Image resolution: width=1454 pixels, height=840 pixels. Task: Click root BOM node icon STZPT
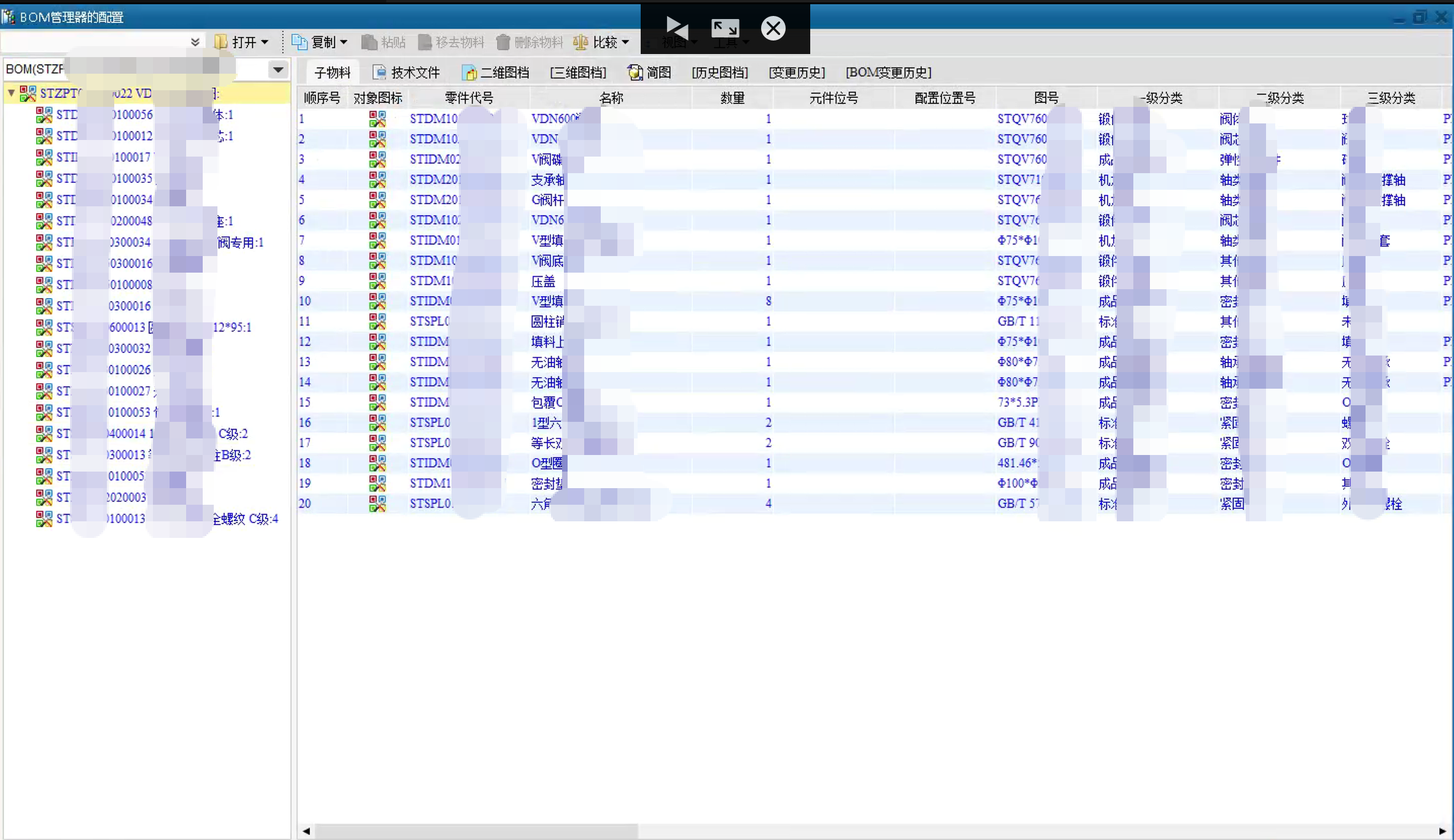pyautogui.click(x=28, y=93)
